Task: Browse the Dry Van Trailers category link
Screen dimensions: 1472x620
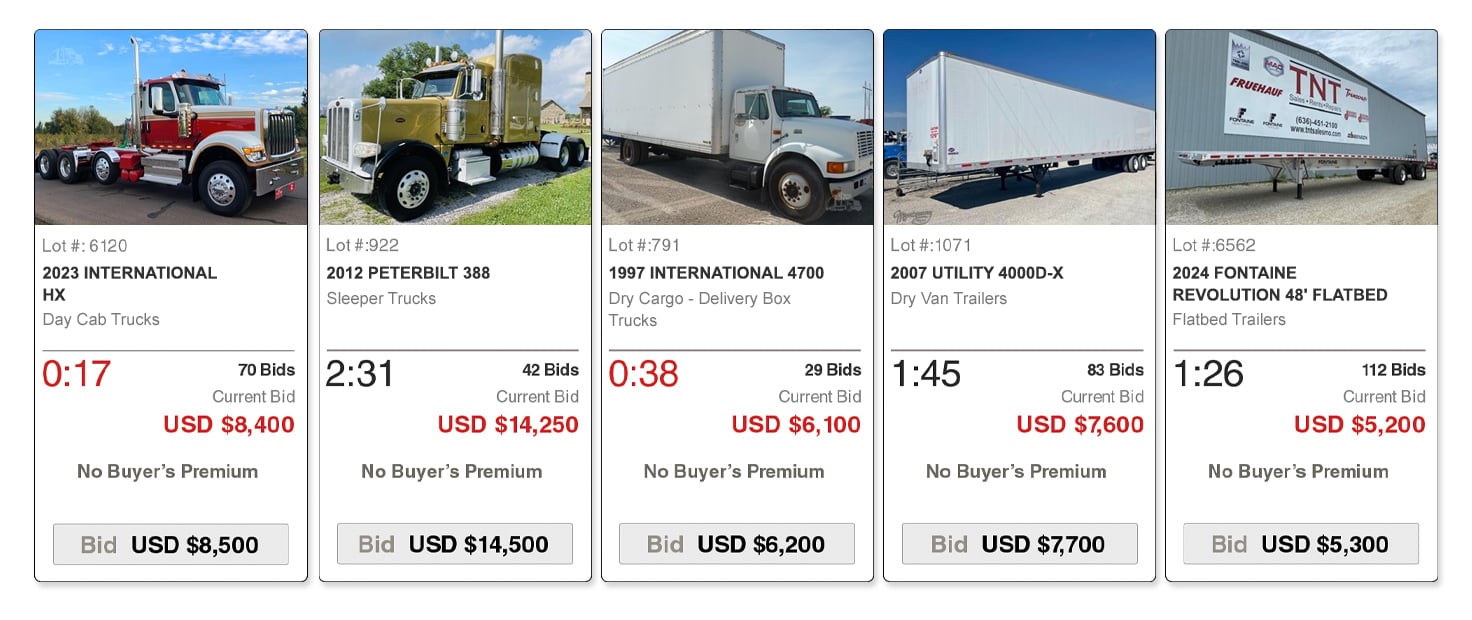Action: [x=947, y=298]
